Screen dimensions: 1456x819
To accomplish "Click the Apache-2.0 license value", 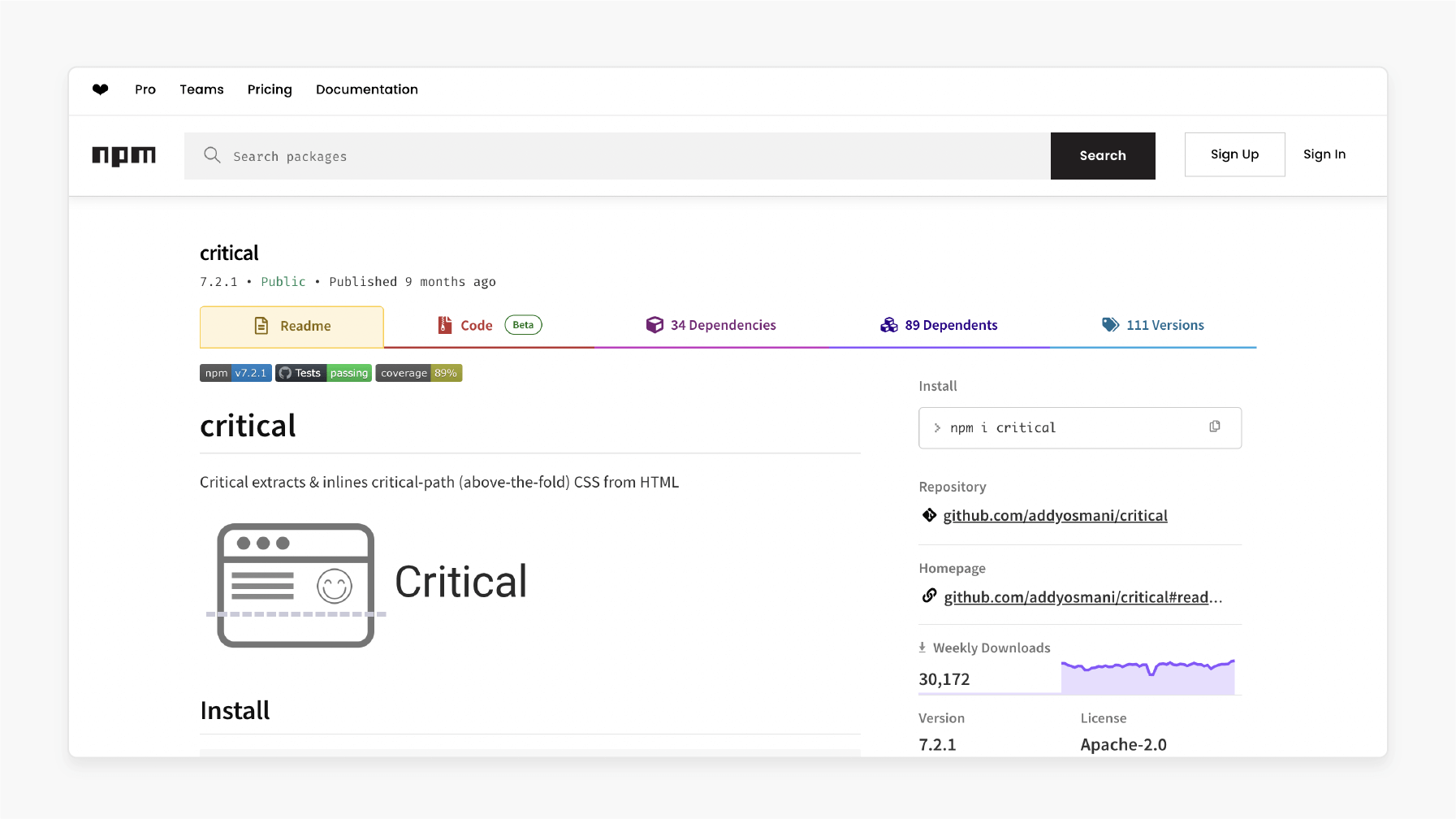I will coord(1123,744).
